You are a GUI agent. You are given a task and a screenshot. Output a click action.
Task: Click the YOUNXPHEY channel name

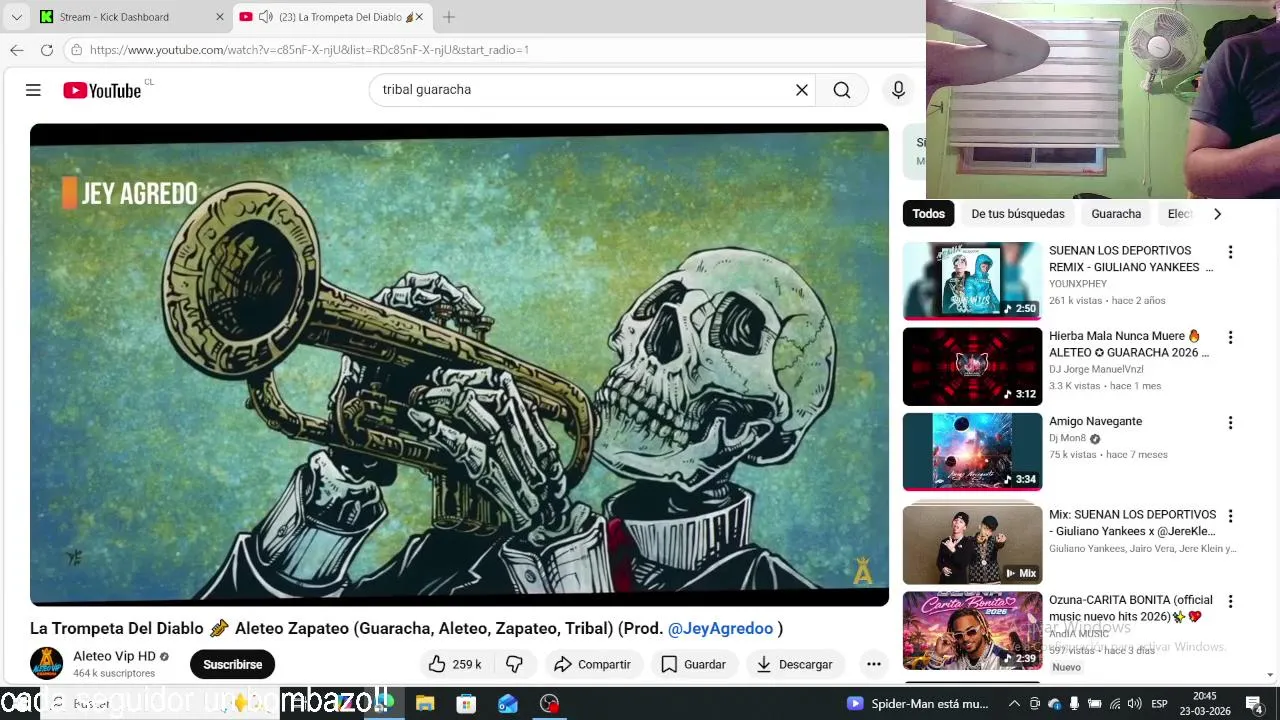click(1078, 284)
